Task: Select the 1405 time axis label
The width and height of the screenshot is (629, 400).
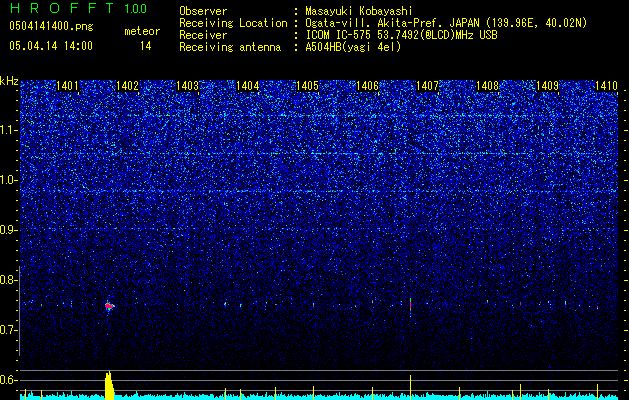Action: pos(307,85)
